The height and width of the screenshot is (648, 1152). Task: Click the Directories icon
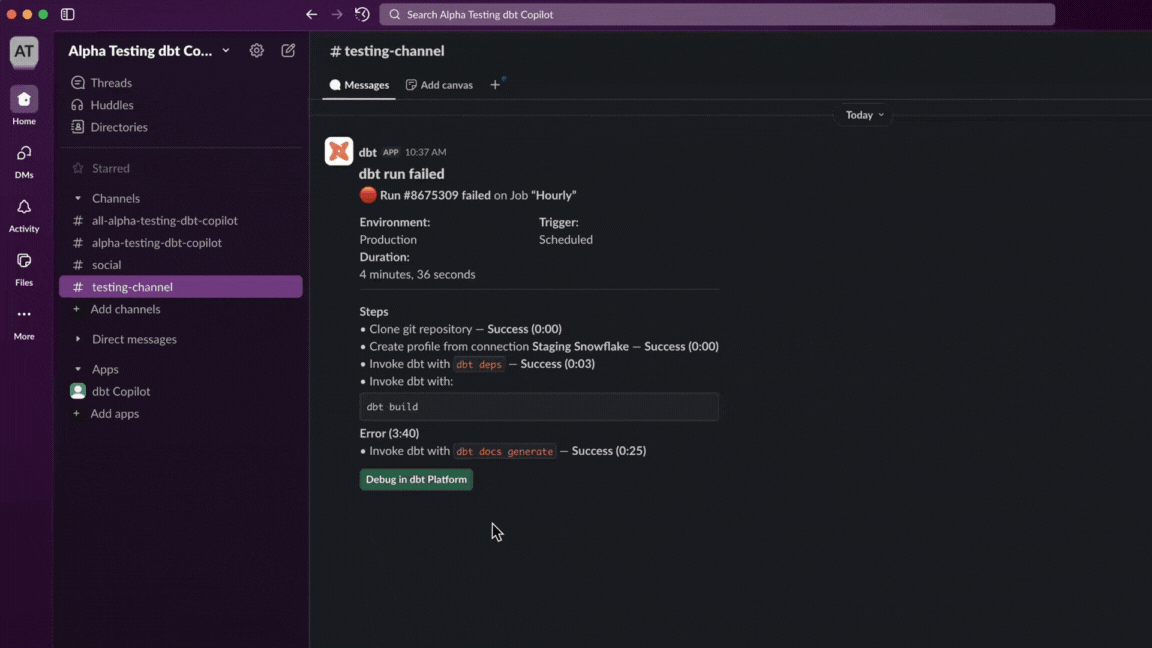78,127
